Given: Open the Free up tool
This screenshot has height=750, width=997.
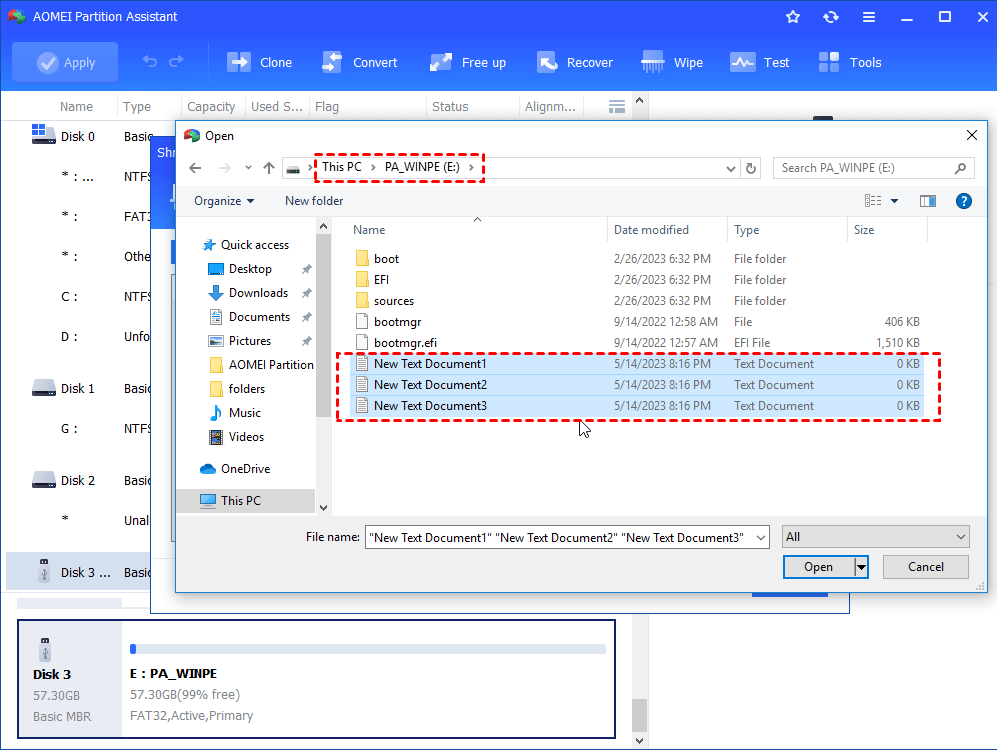Looking at the screenshot, I should 467,62.
